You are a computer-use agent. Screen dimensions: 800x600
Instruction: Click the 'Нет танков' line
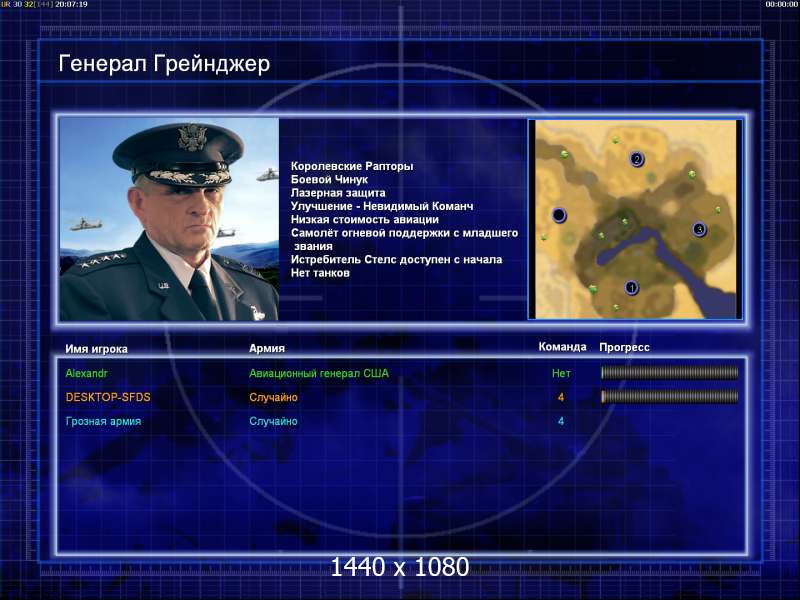coord(320,273)
